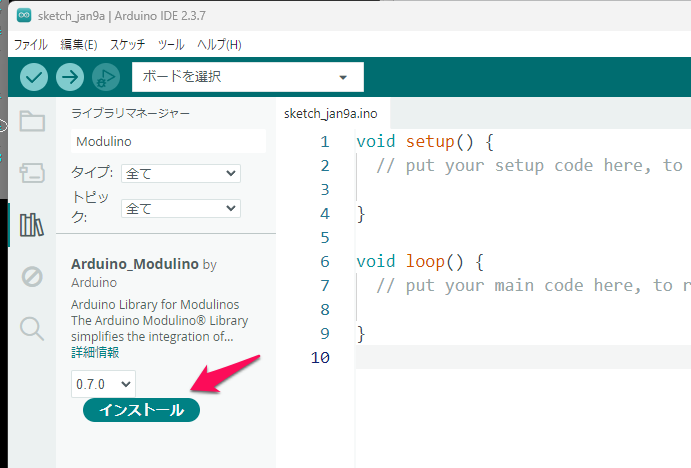
Task: Open the タイプ filter dropdown
Action: [x=180, y=173]
